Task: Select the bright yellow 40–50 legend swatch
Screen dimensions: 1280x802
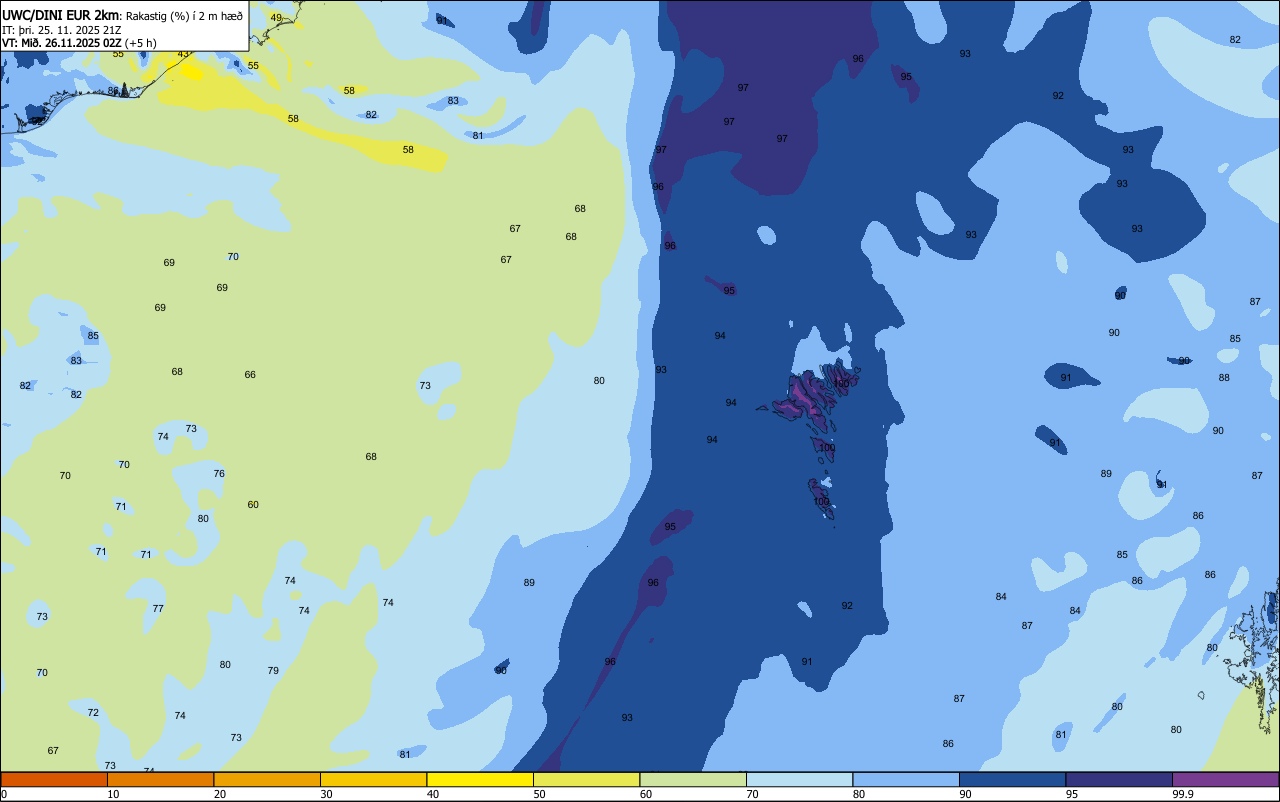Action: tap(480, 779)
